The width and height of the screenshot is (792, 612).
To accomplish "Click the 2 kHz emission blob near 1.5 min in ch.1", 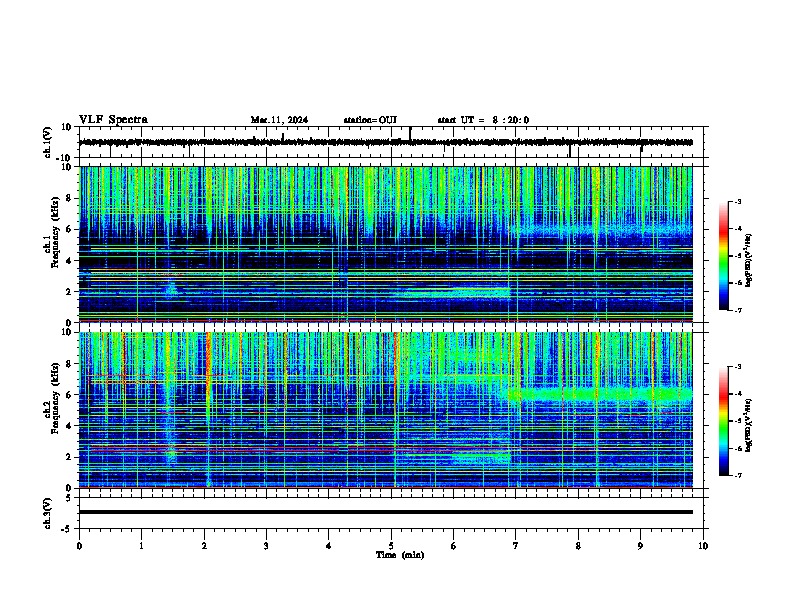I will click(171, 290).
